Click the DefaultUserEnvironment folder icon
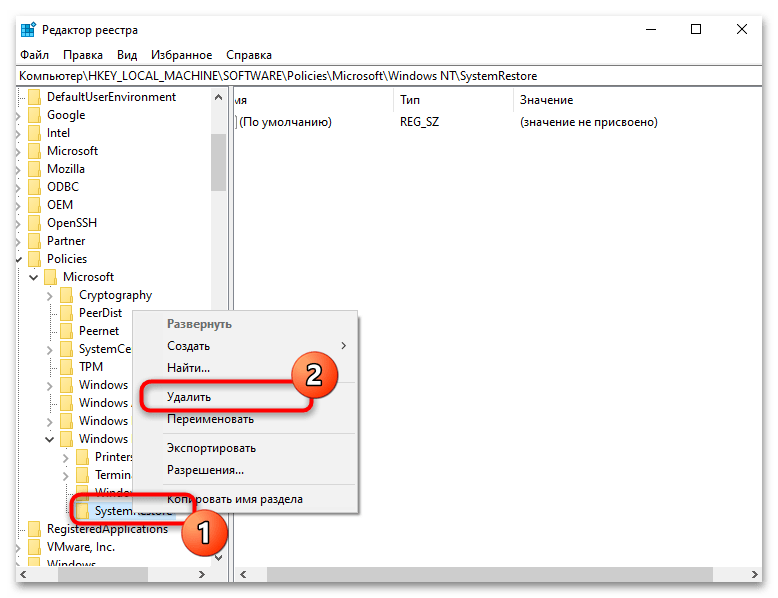 pos(34,97)
